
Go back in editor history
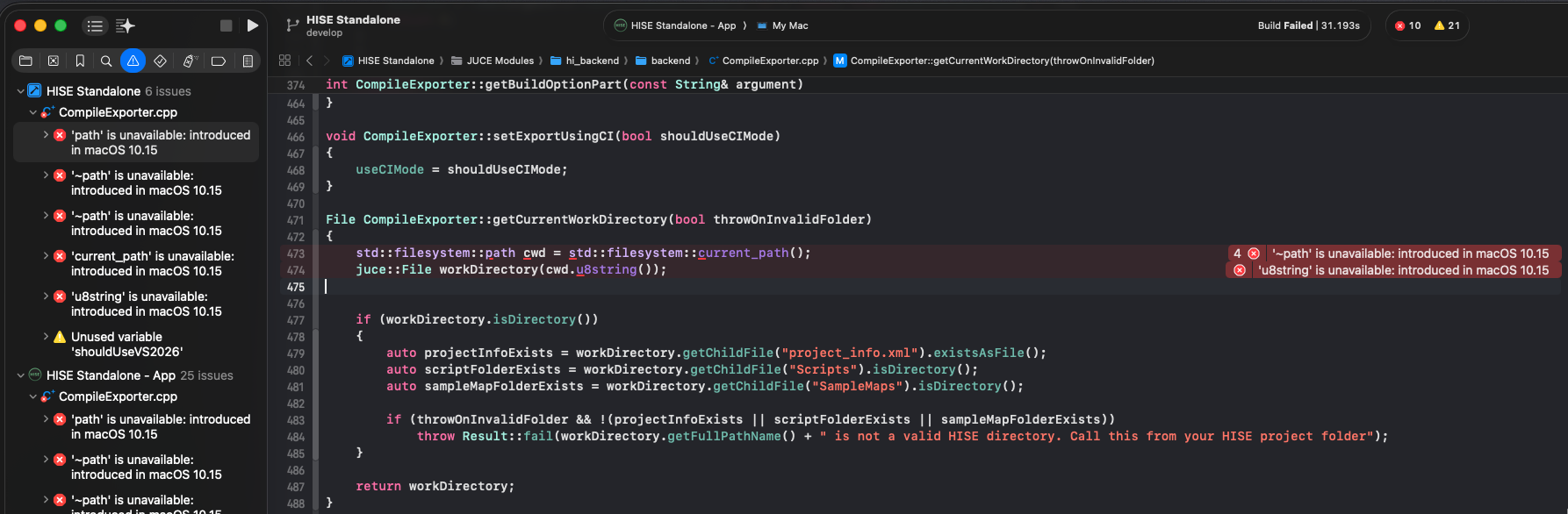point(309,61)
